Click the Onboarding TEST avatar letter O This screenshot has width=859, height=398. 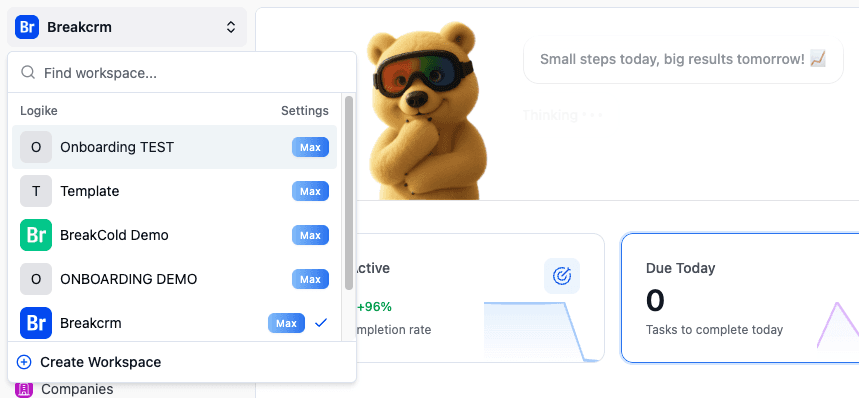click(36, 147)
